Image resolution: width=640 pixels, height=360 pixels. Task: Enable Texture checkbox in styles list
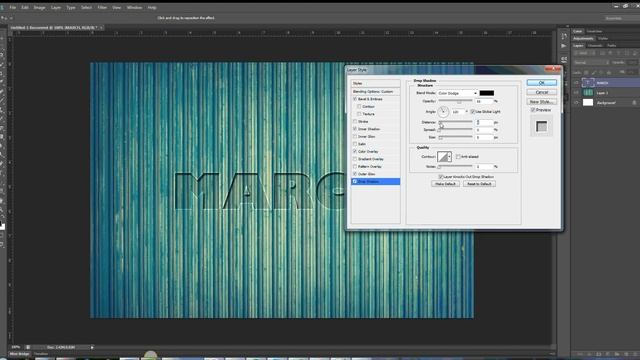tap(359, 114)
